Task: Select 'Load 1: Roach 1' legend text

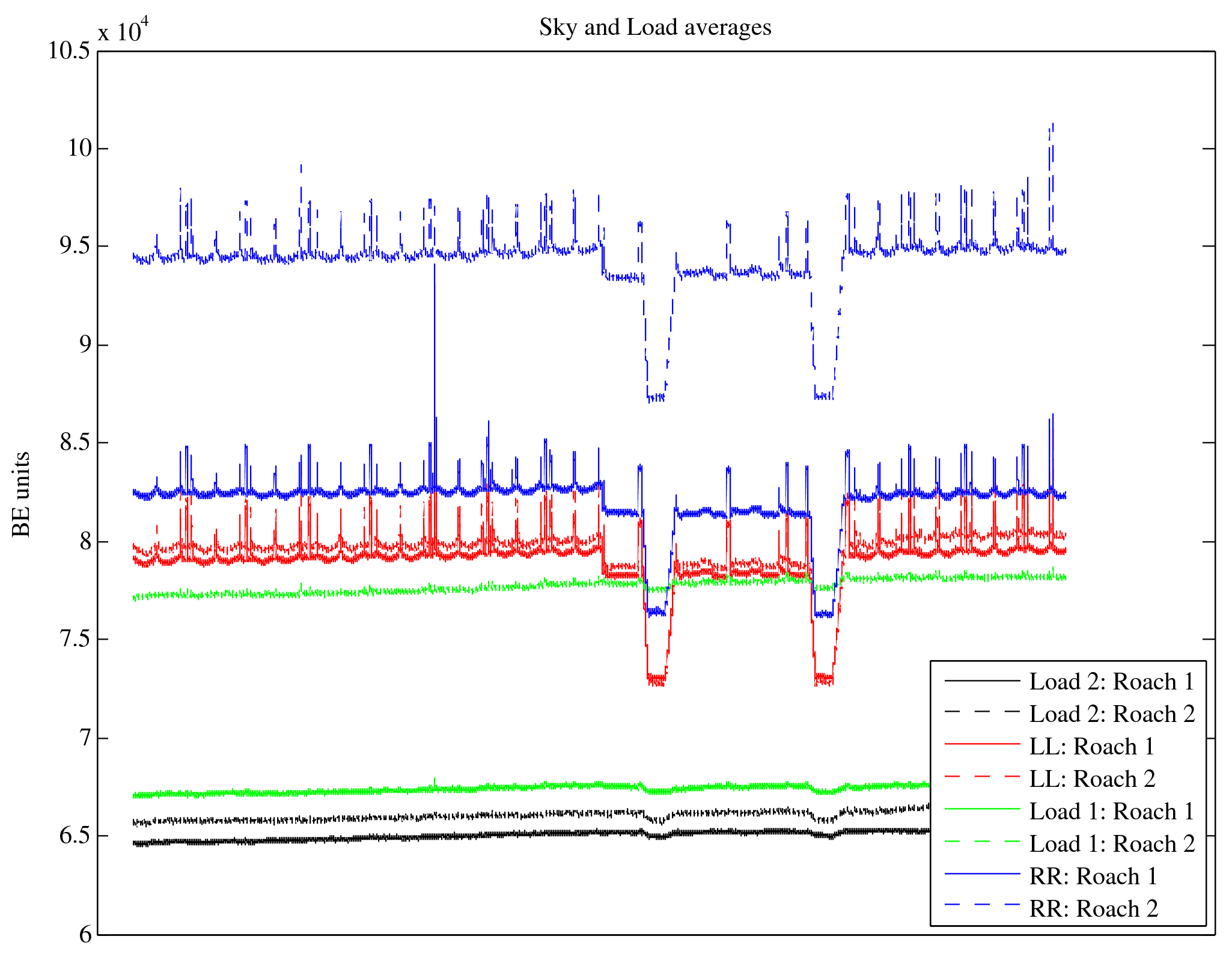Action: tap(1111, 812)
